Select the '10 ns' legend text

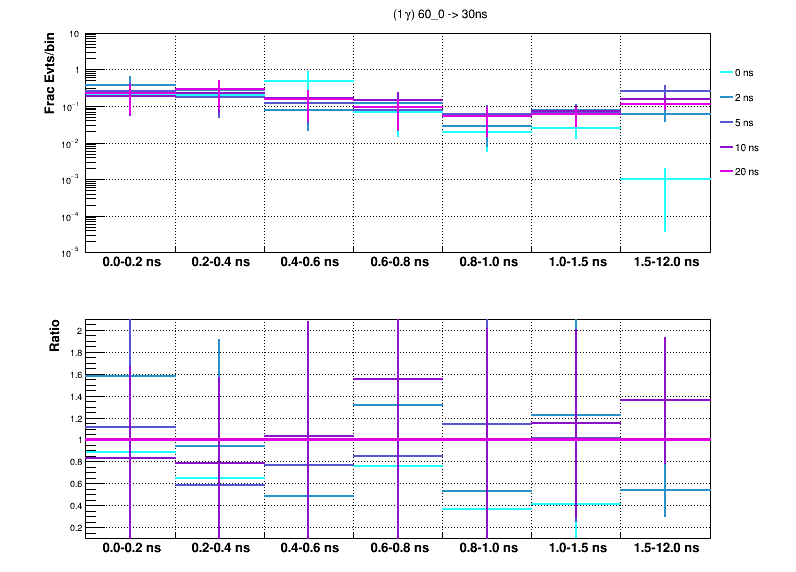pyautogui.click(x=748, y=147)
